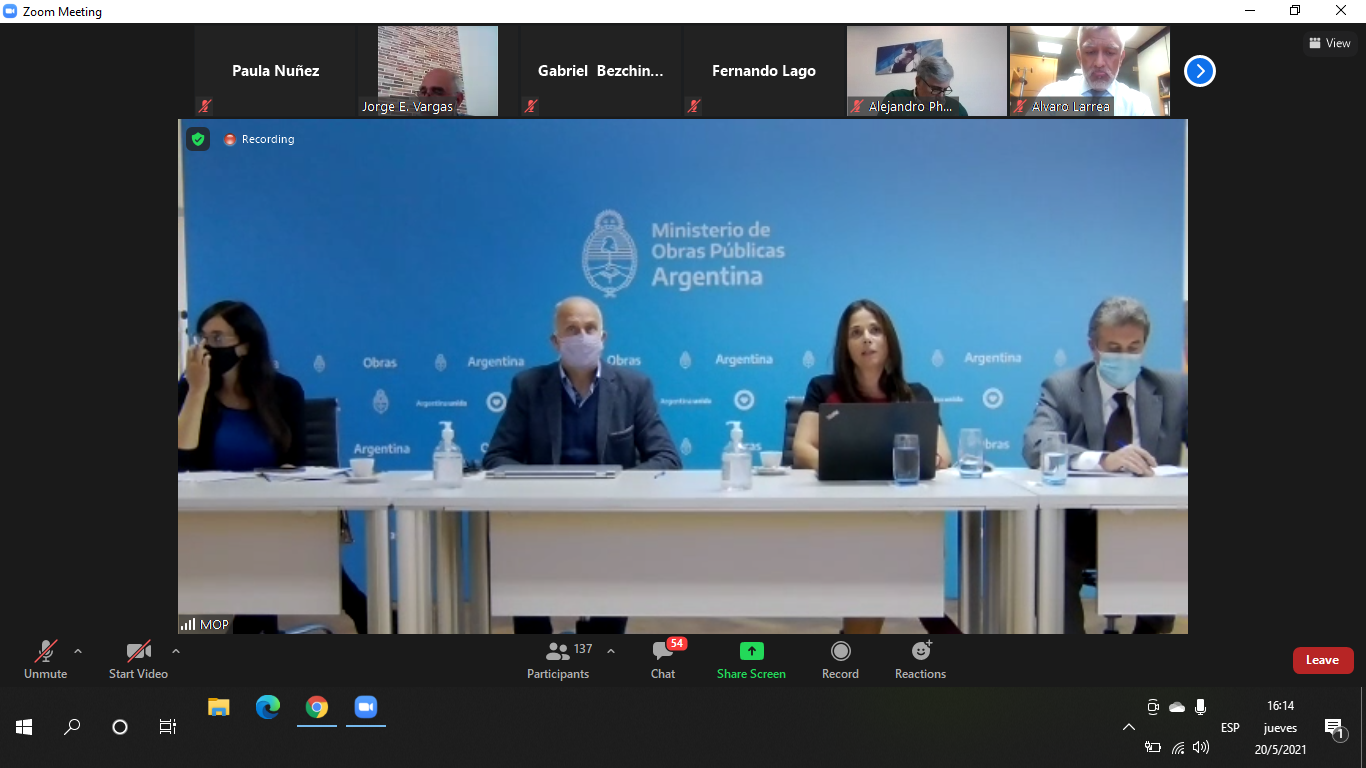
Task: Select Fernando Lago participant tile
Action: 764,71
